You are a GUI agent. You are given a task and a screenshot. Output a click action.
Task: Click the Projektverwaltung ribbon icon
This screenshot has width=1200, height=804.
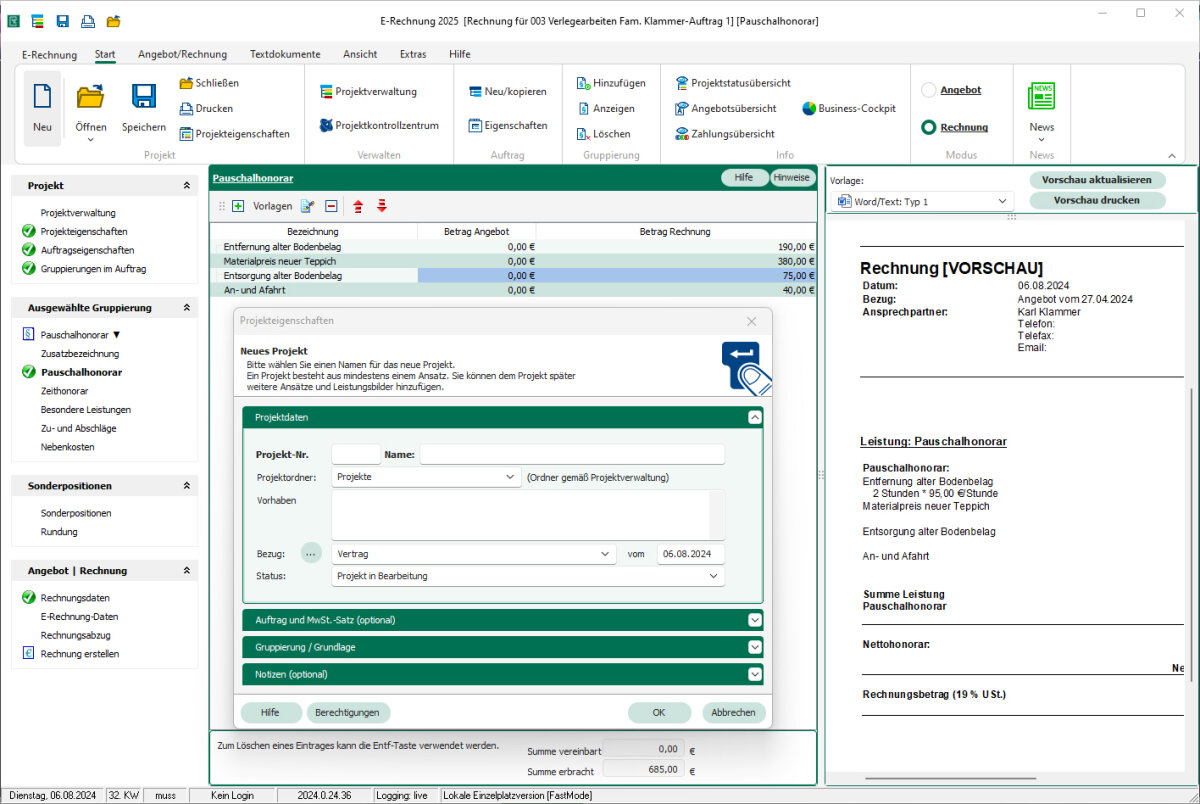coord(327,92)
